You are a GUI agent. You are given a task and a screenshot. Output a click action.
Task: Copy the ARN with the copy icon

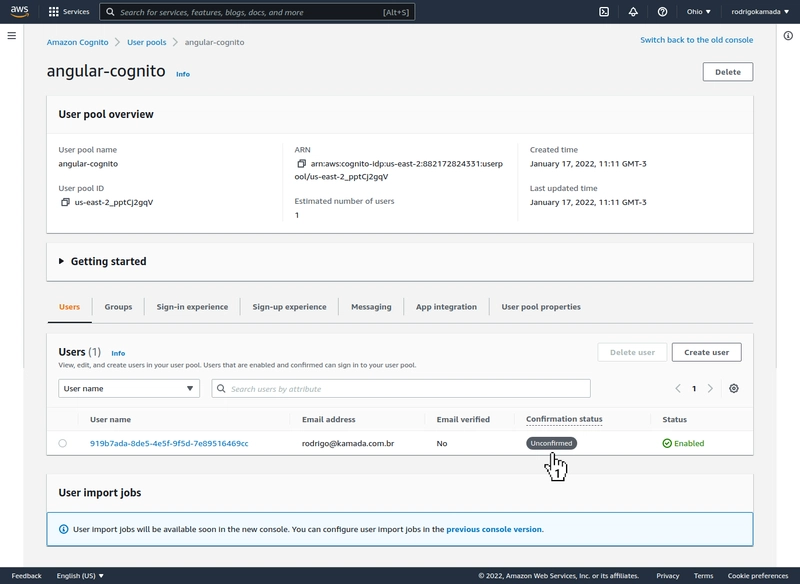click(x=302, y=164)
